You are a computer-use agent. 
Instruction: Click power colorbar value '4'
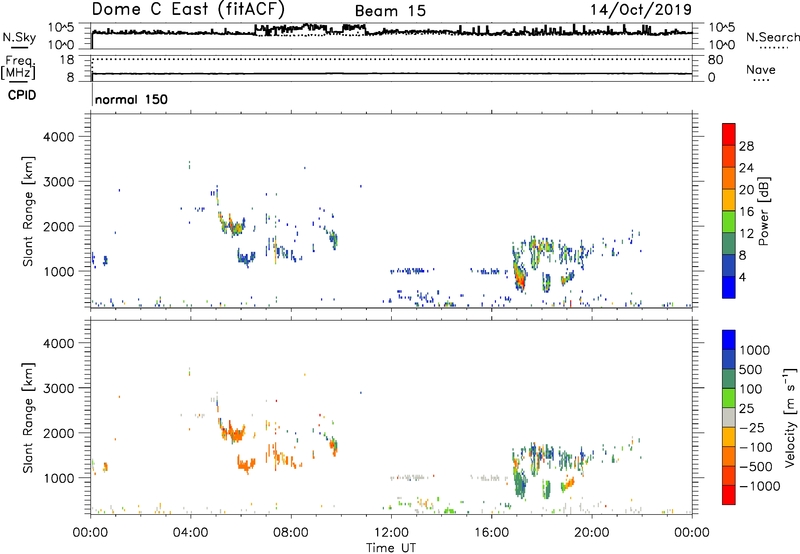tap(742, 277)
